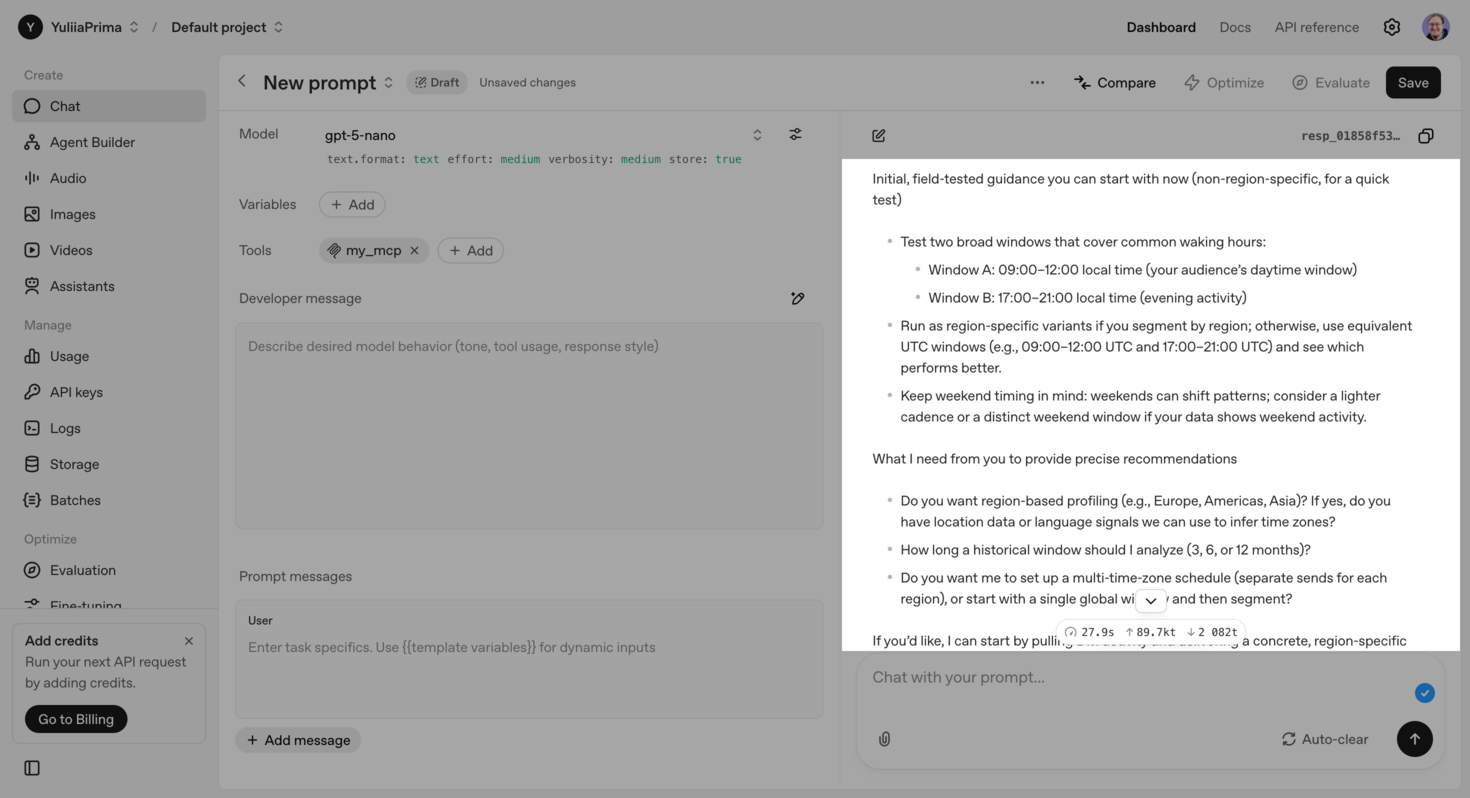The image size is (1470, 798).
Task: Click the Chat with your prompt field
Action: 1130,677
